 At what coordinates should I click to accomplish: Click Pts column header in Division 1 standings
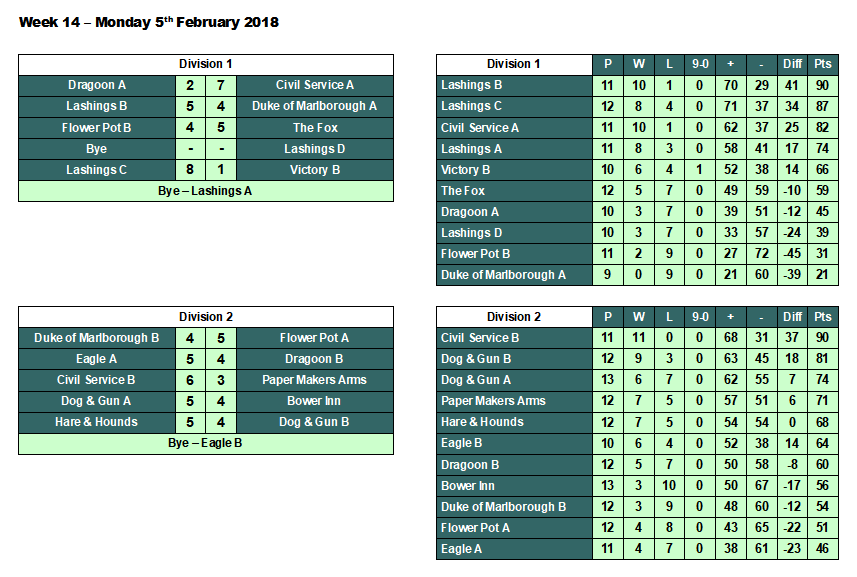[x=822, y=64]
